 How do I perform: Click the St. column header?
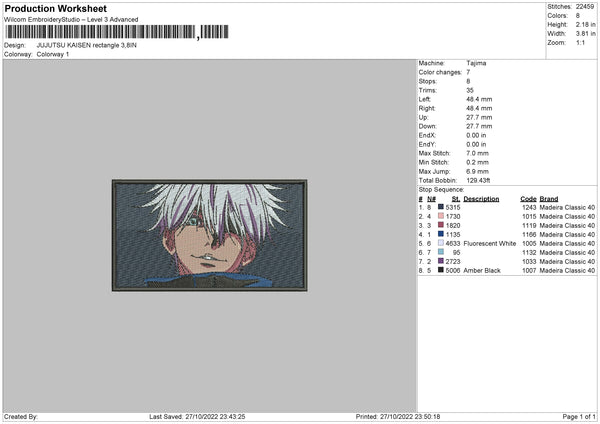(x=456, y=199)
